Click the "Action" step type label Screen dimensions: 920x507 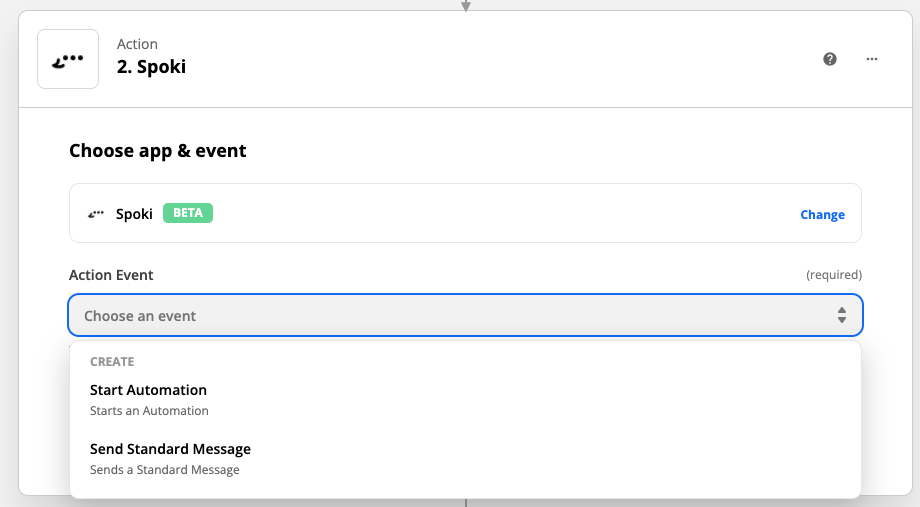tap(137, 44)
